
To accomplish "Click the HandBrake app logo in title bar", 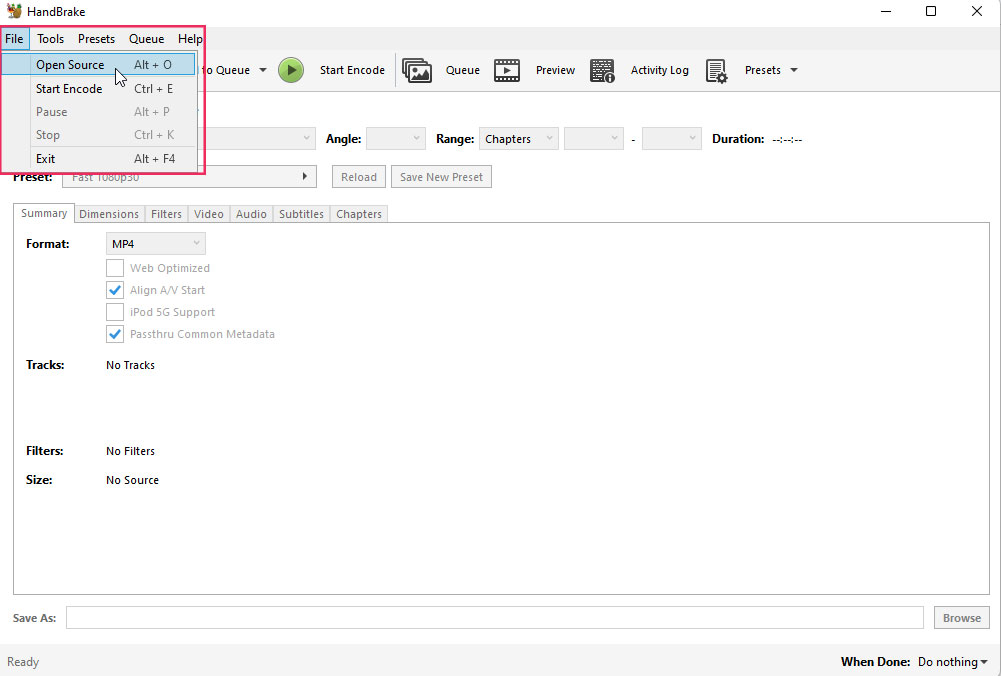I will point(14,11).
